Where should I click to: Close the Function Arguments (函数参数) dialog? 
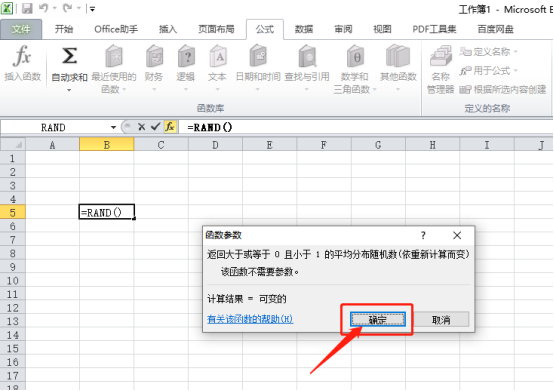pyautogui.click(x=457, y=235)
